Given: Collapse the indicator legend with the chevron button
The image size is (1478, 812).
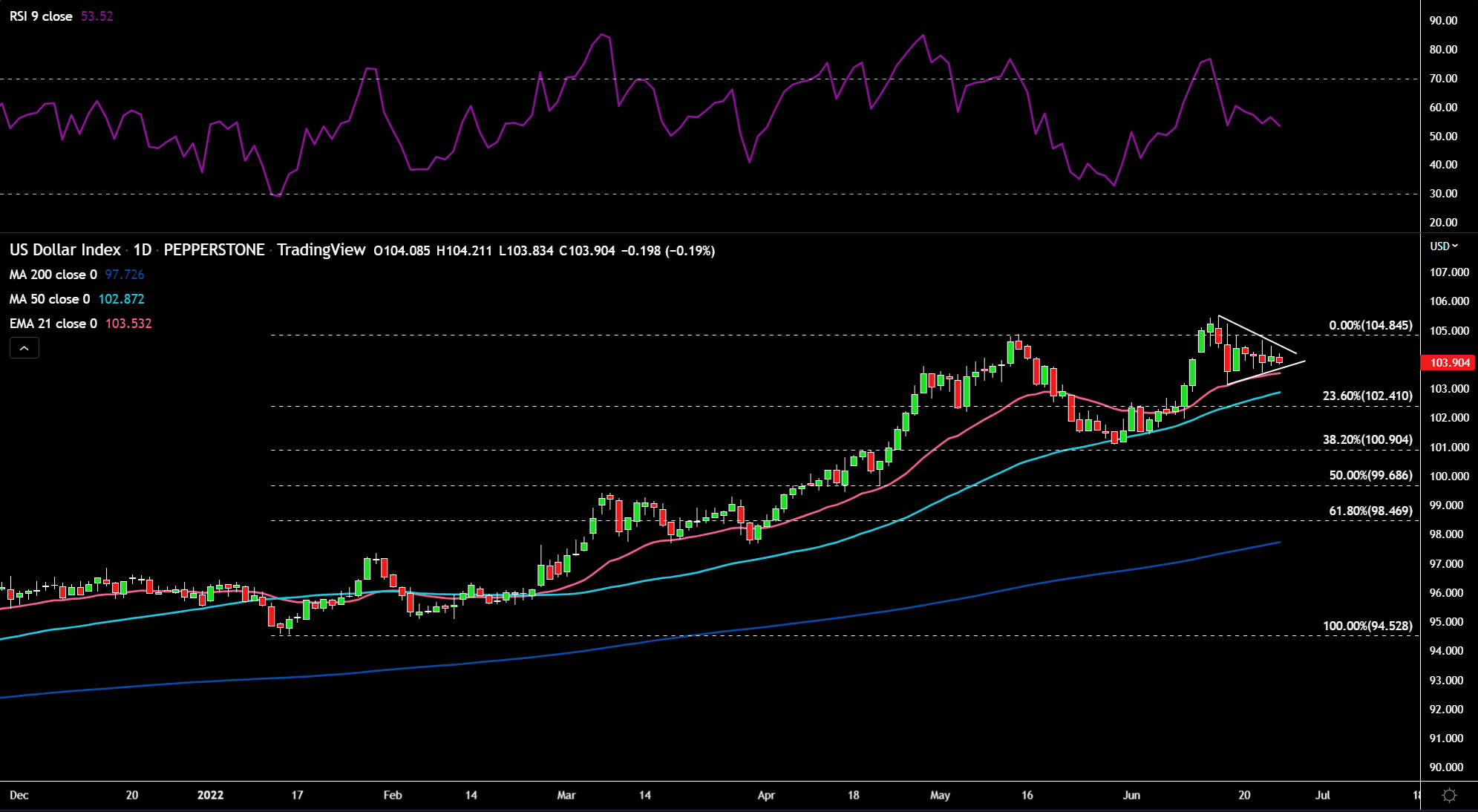Looking at the screenshot, I should tap(24, 348).
